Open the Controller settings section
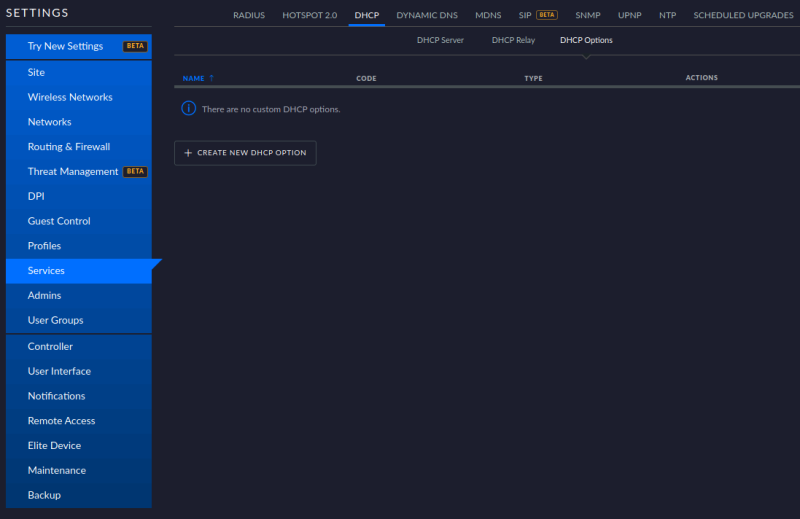 point(79,347)
